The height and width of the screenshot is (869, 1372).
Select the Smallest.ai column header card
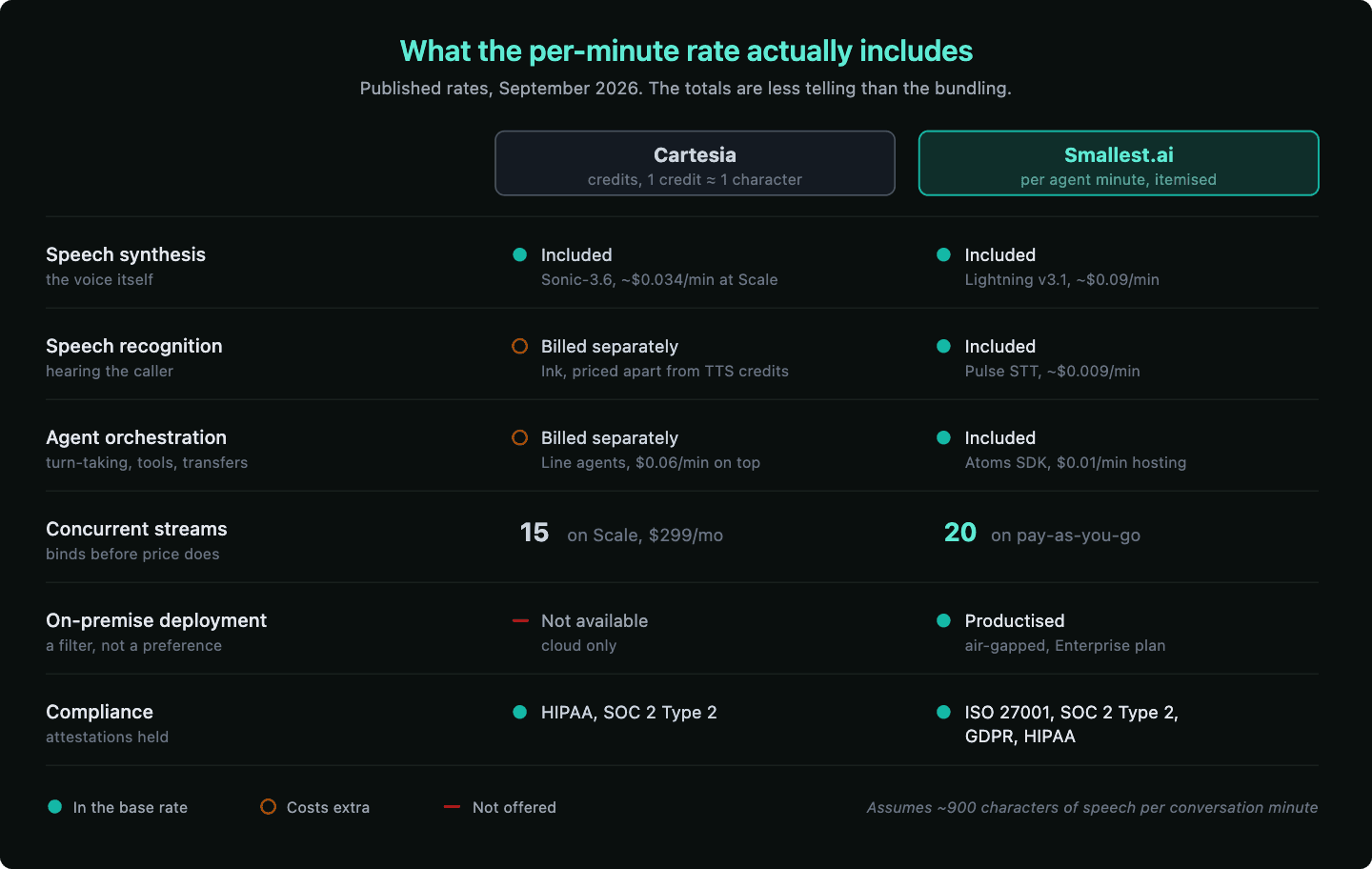(1119, 163)
